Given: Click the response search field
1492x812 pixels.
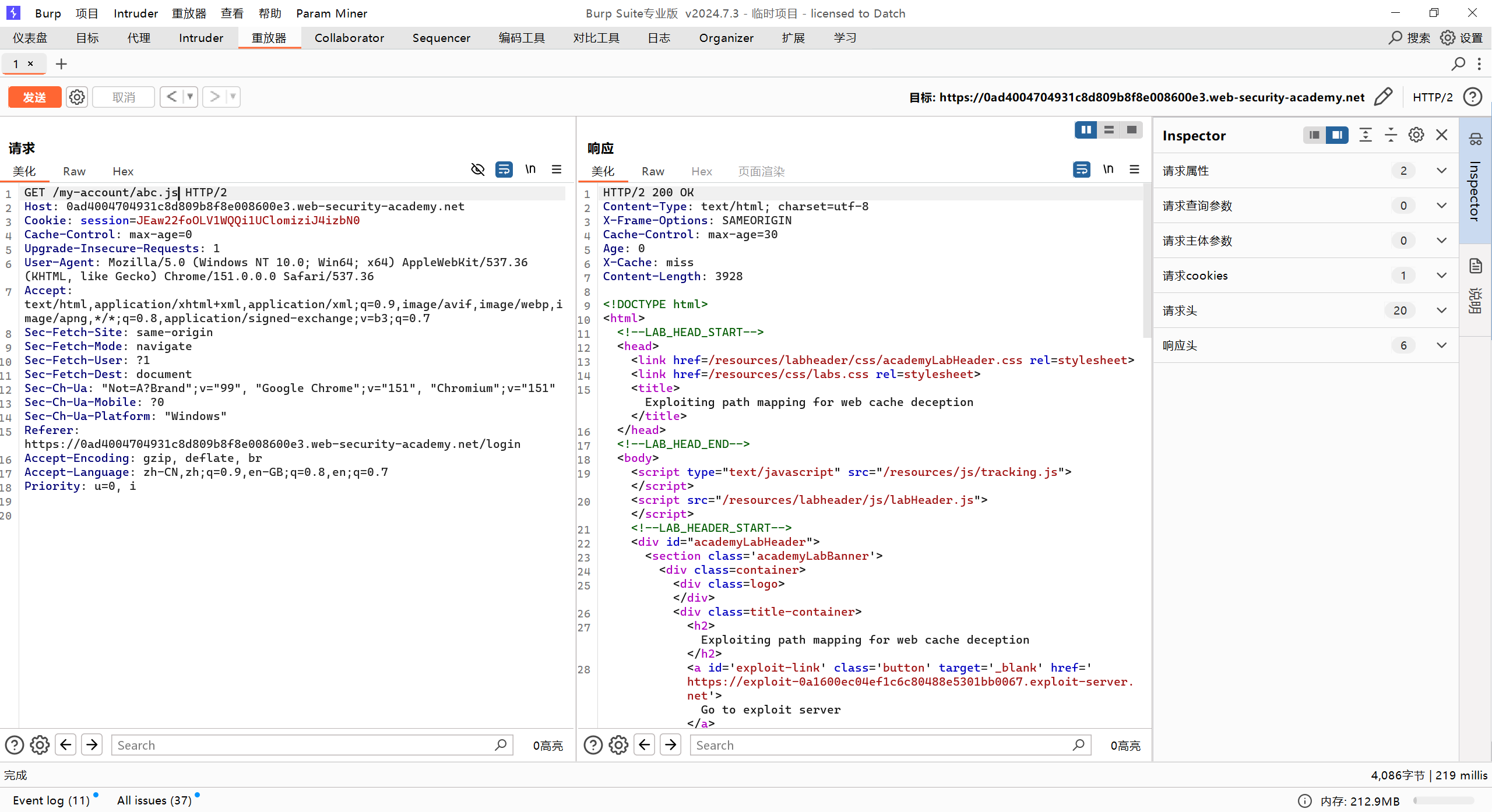Looking at the screenshot, I should pyautogui.click(x=891, y=745).
